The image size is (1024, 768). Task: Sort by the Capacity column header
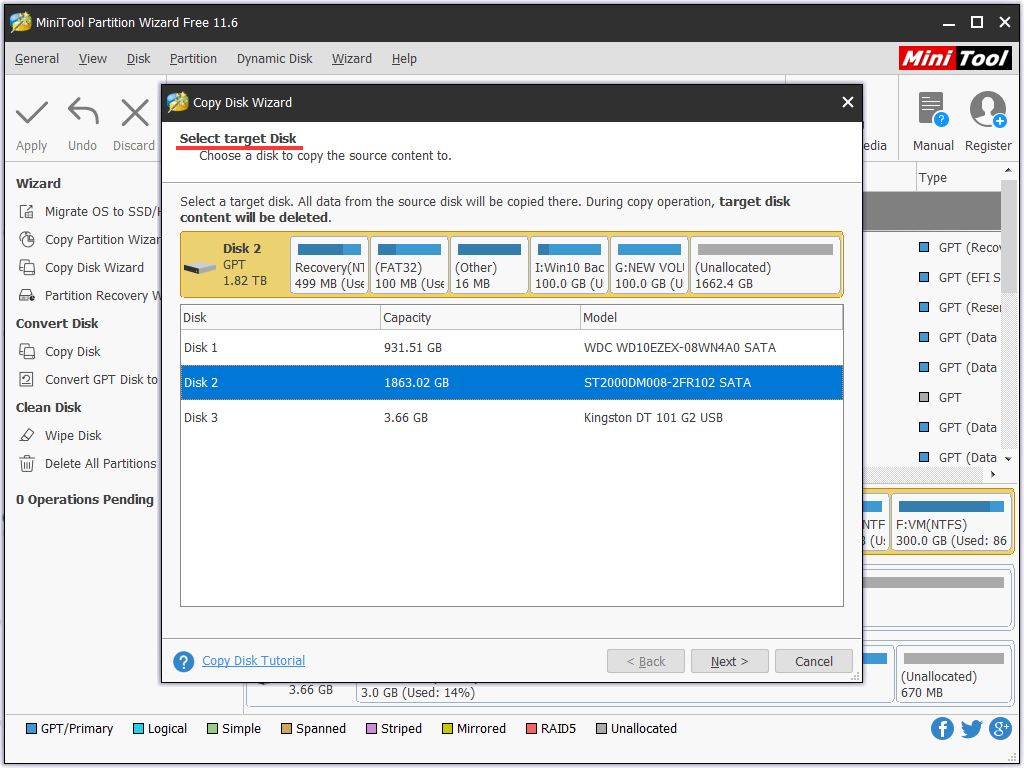tap(481, 317)
